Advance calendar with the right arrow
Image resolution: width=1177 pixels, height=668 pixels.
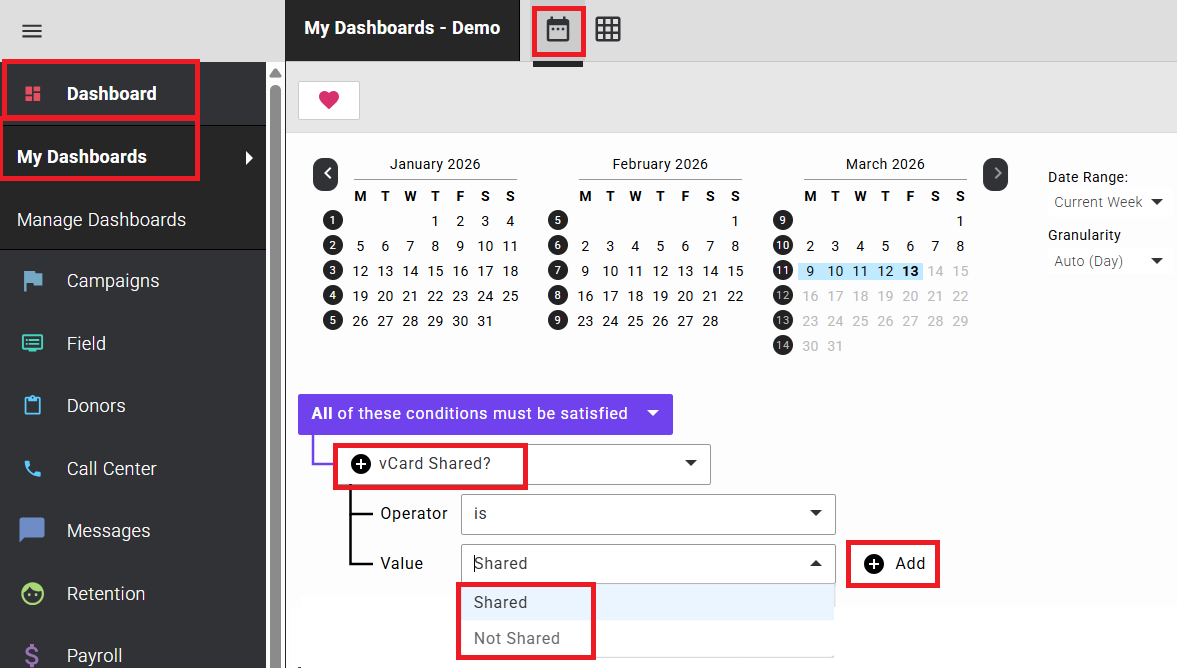click(x=995, y=174)
